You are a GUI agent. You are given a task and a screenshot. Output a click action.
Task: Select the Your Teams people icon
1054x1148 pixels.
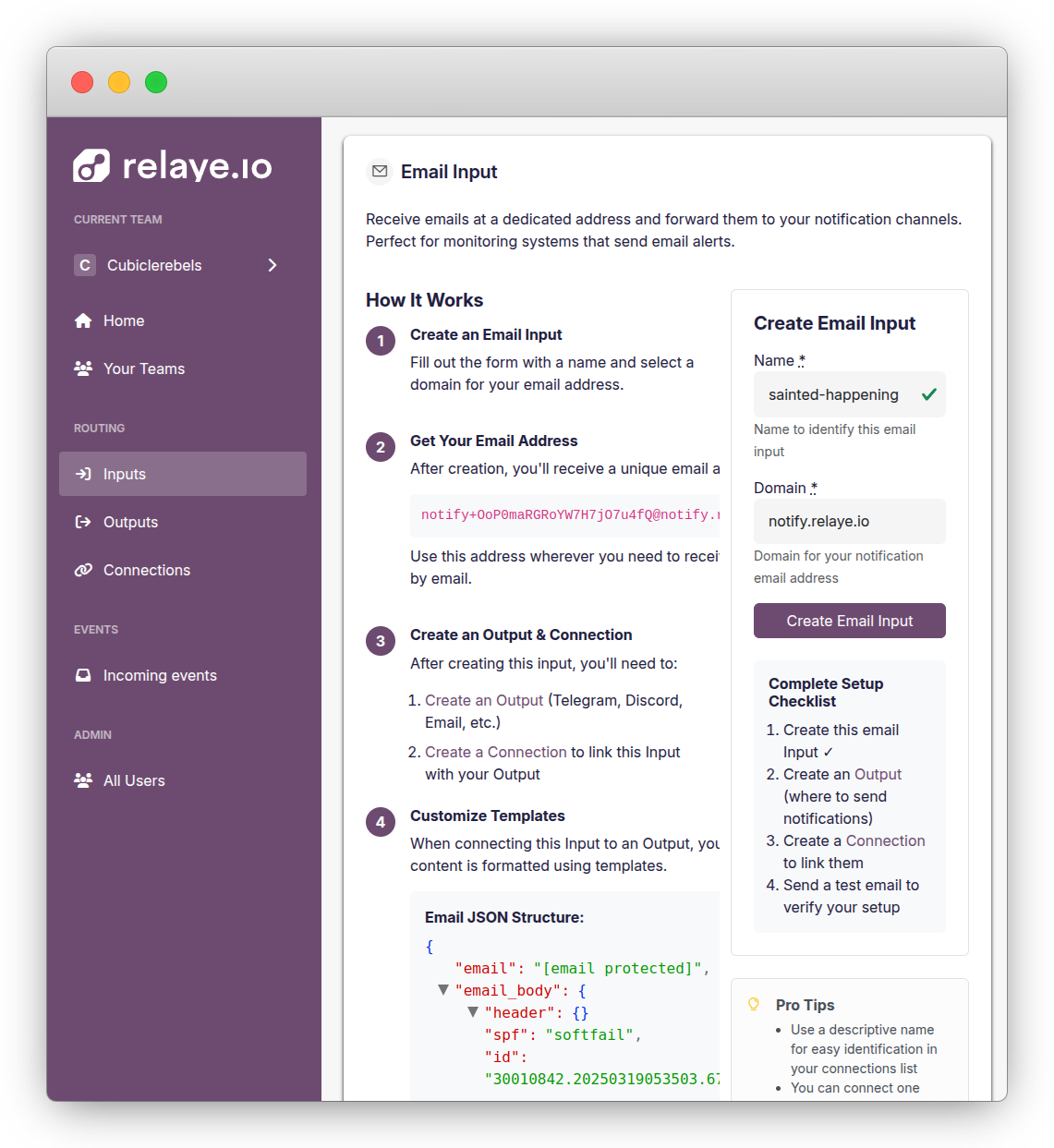(x=84, y=368)
